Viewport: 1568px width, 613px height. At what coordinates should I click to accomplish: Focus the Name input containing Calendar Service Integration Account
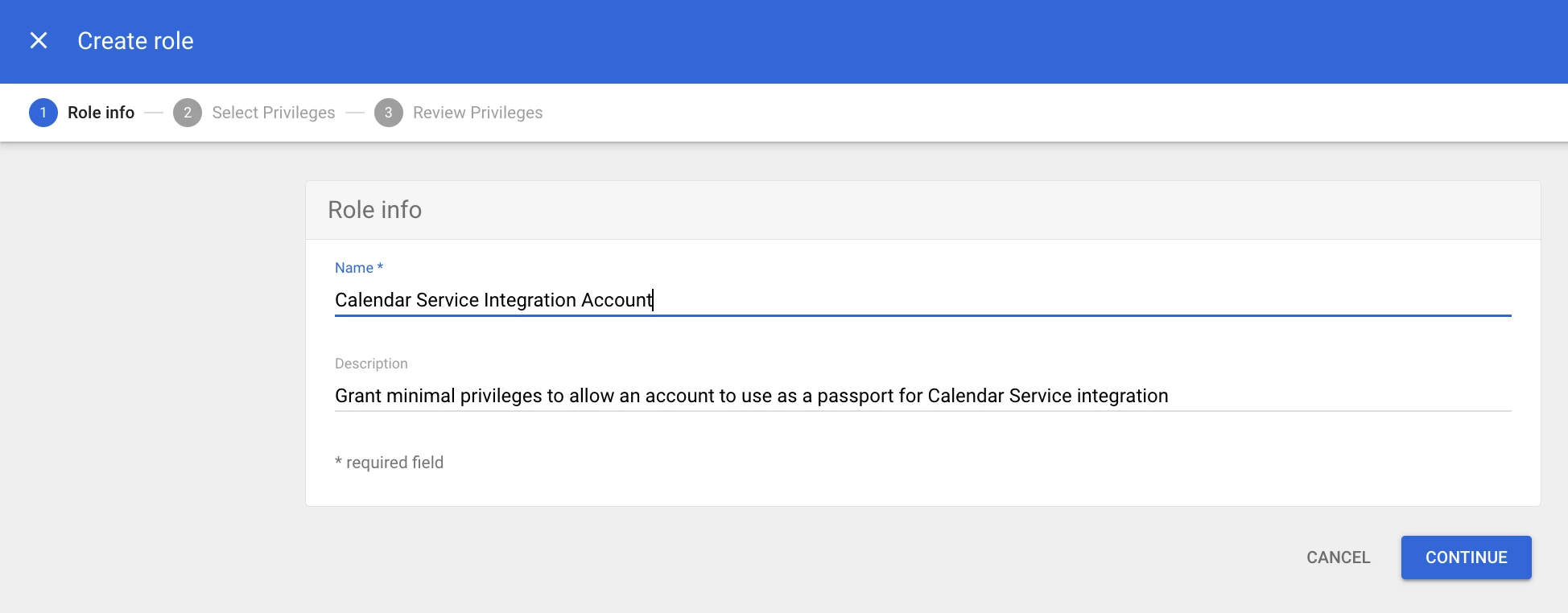922,300
